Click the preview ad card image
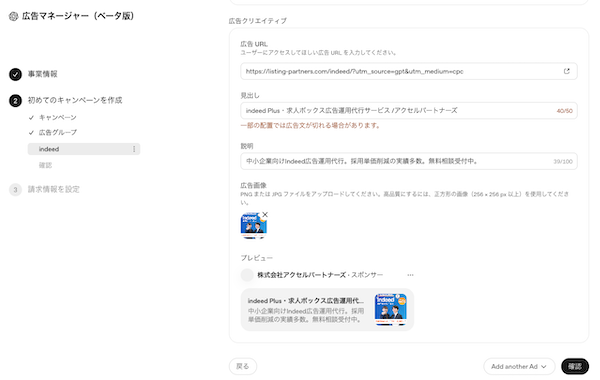 click(390, 310)
